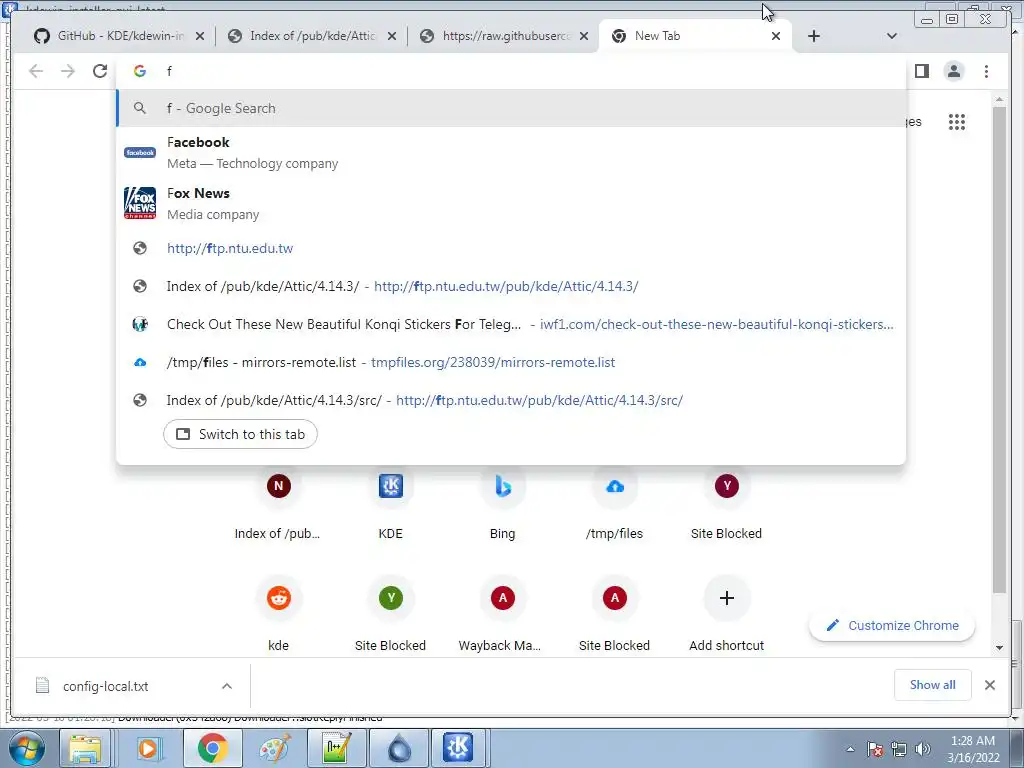Image resolution: width=1024 pixels, height=768 pixels.
Task: Open Windows Media Player taskbar icon
Action: coord(148,748)
